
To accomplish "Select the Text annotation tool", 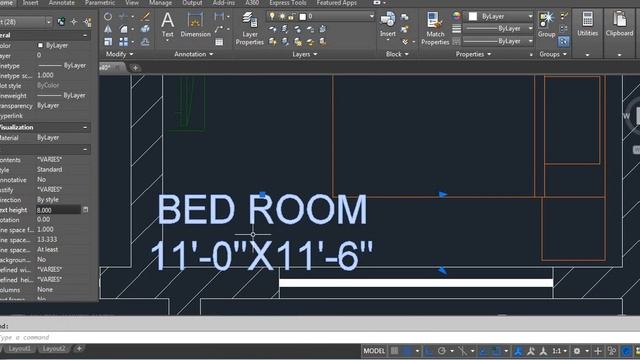I will pyautogui.click(x=167, y=25).
